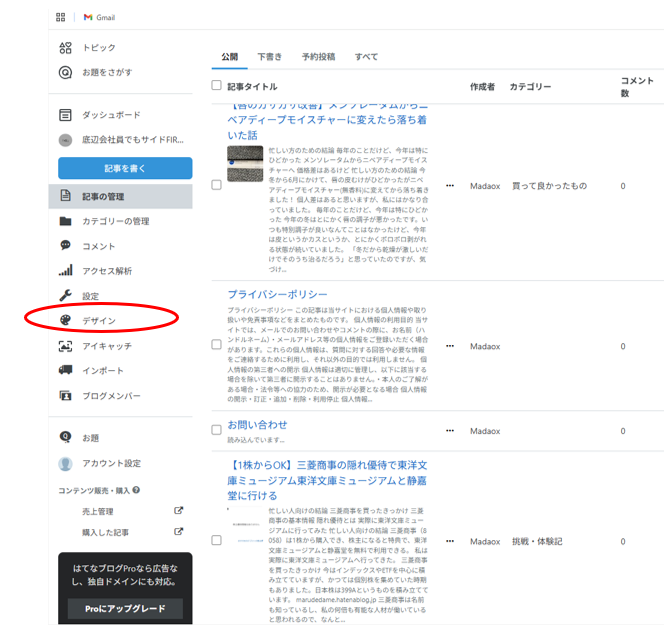Open コメント speech bubble icon
This screenshot has width=670, height=634.
coord(65,245)
